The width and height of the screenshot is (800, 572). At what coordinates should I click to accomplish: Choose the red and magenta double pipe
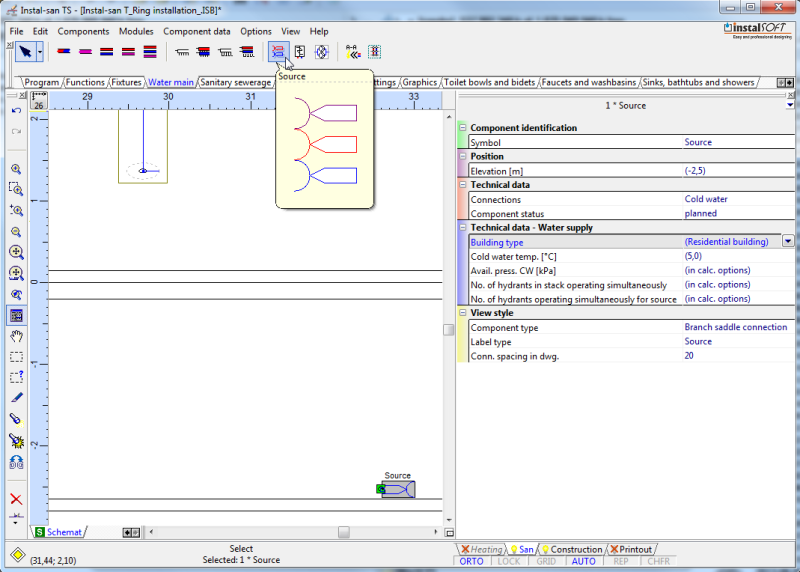pyautogui.click(x=128, y=52)
